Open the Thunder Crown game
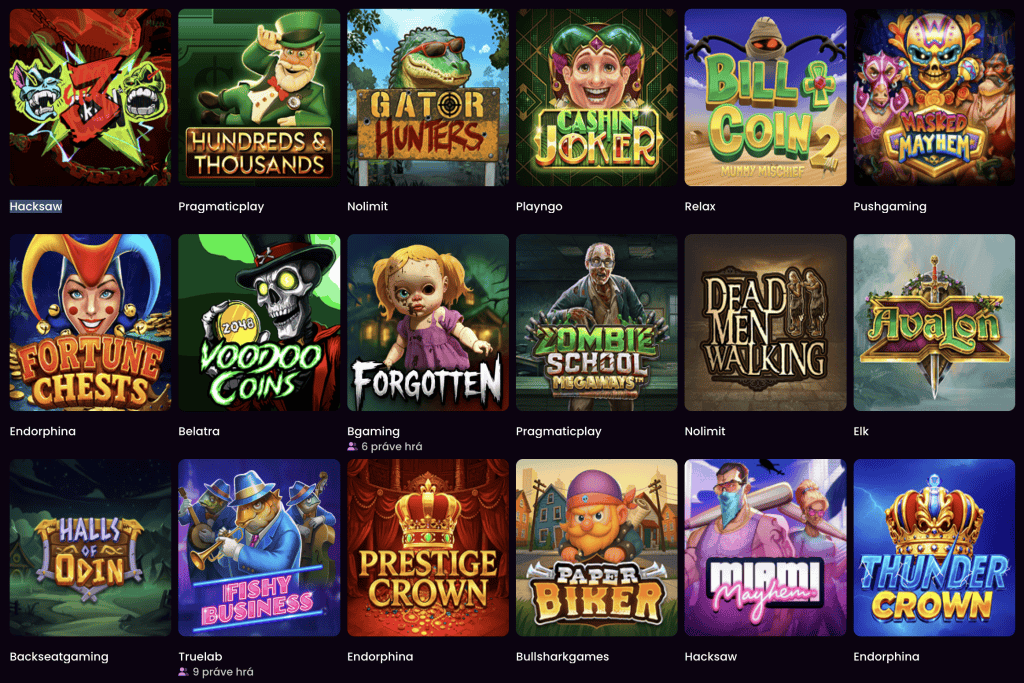1024x683 pixels. pyautogui.click(x=934, y=548)
